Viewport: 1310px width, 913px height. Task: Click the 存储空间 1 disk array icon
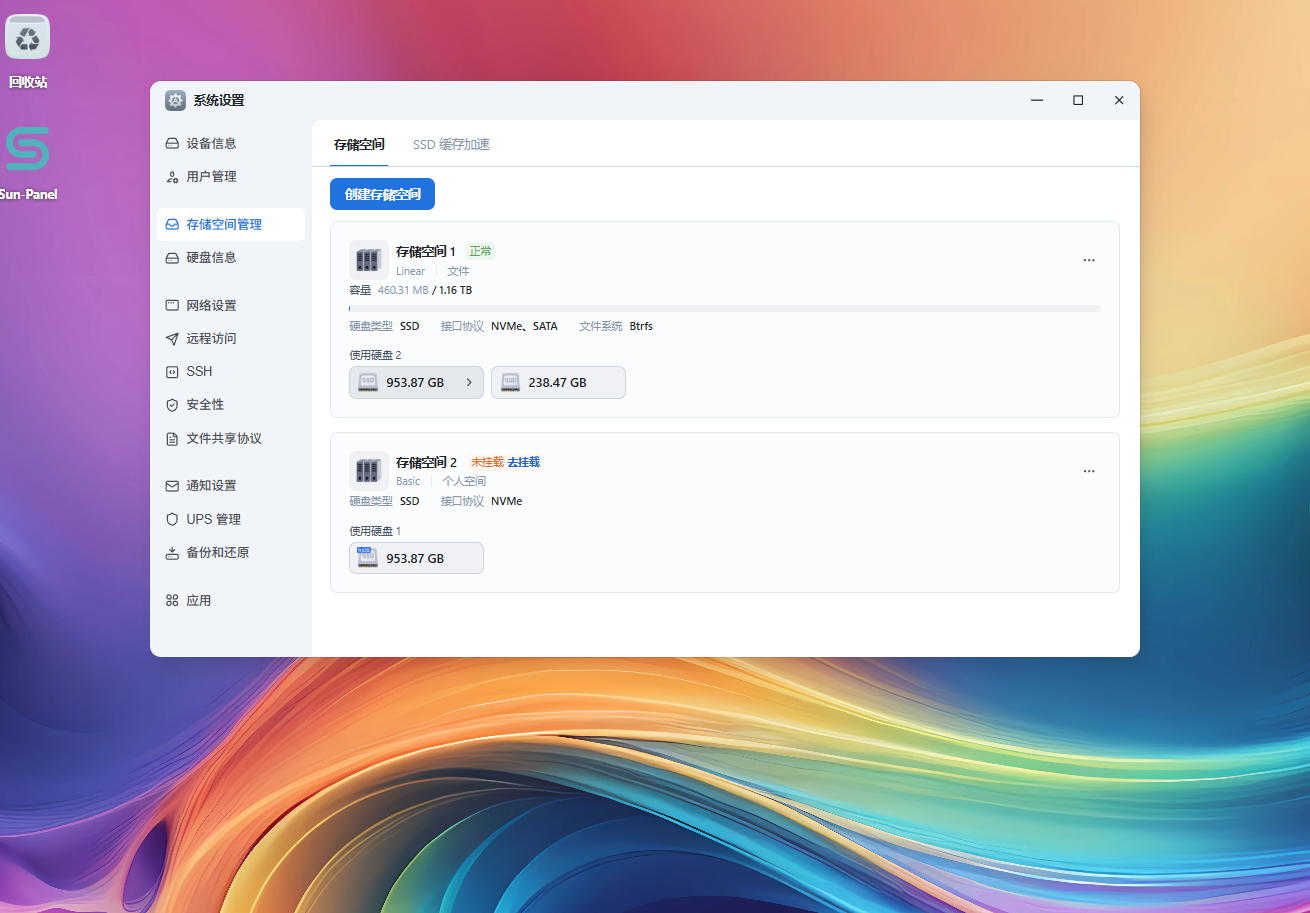(369, 260)
